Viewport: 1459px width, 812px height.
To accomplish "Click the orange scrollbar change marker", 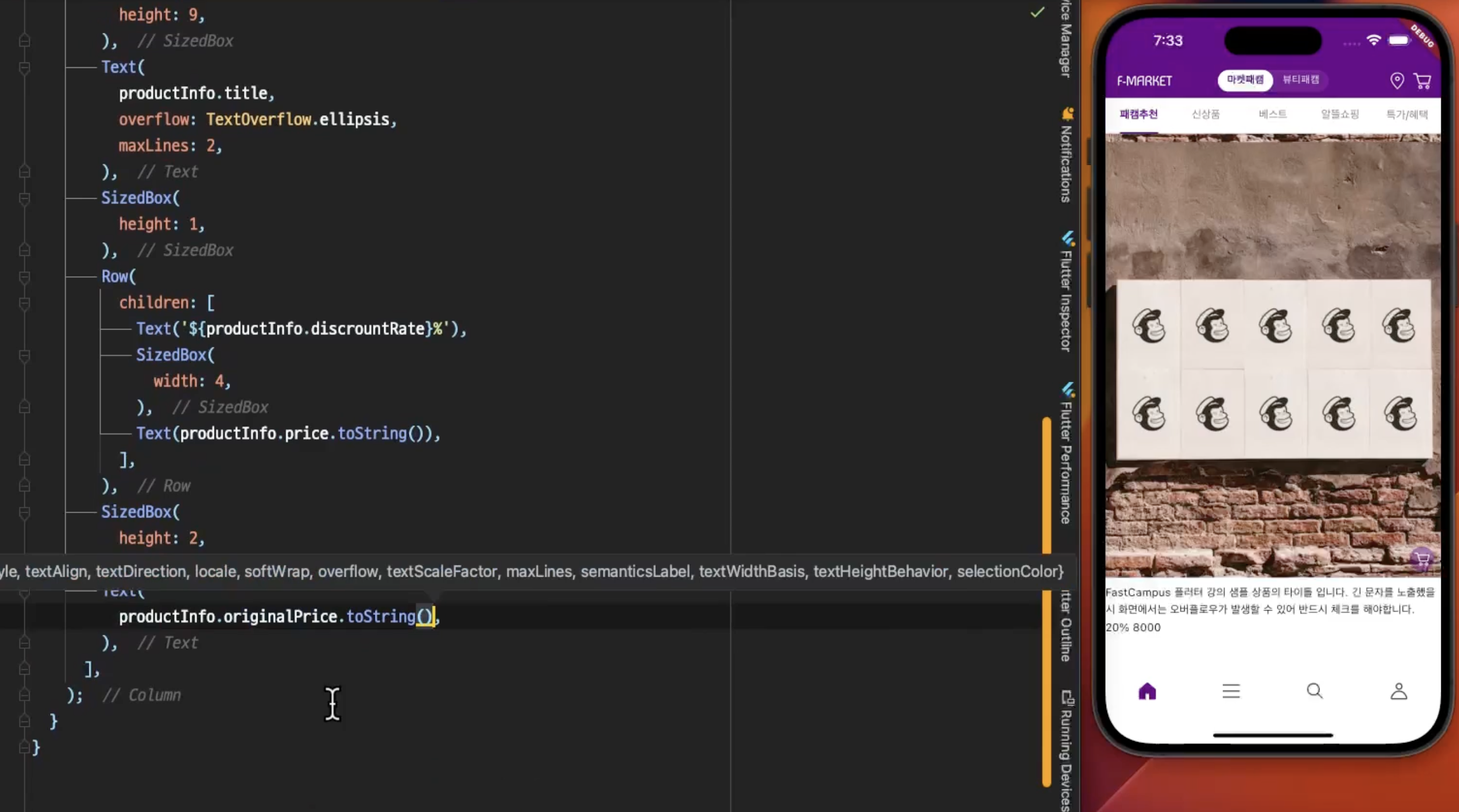I will 1046,487.
